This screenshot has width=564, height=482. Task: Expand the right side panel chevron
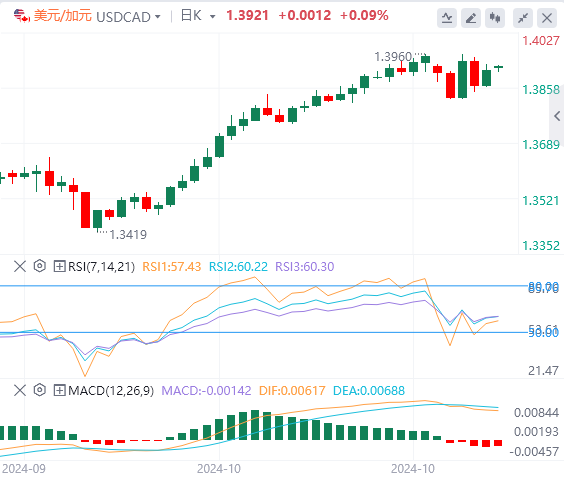click(557, 116)
